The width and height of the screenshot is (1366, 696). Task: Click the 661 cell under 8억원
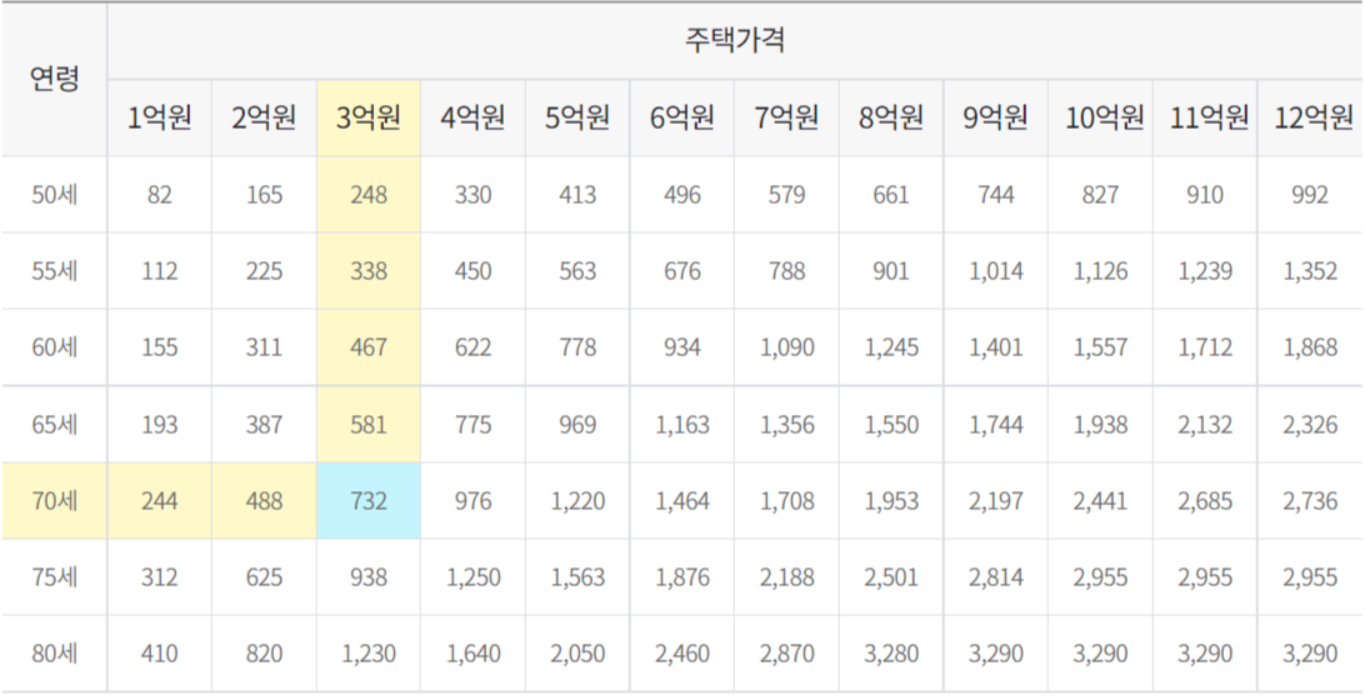[891, 195]
